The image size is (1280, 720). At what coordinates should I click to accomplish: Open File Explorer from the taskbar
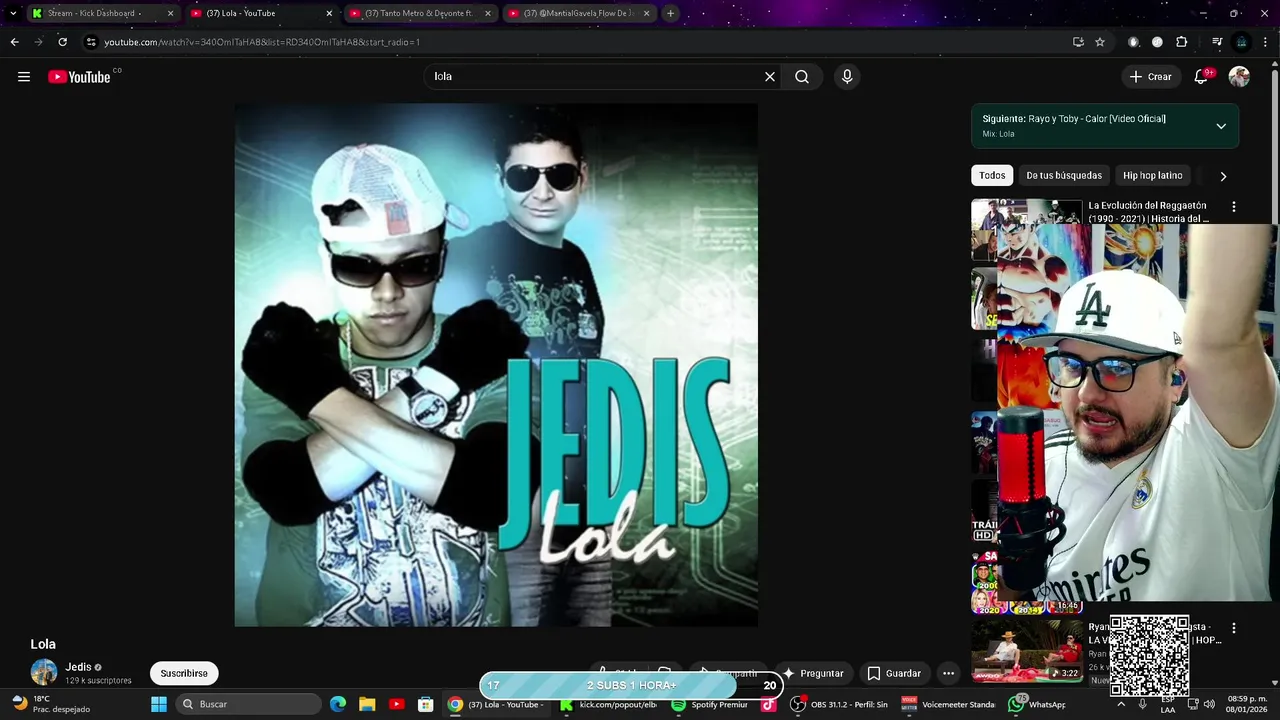[x=367, y=704]
